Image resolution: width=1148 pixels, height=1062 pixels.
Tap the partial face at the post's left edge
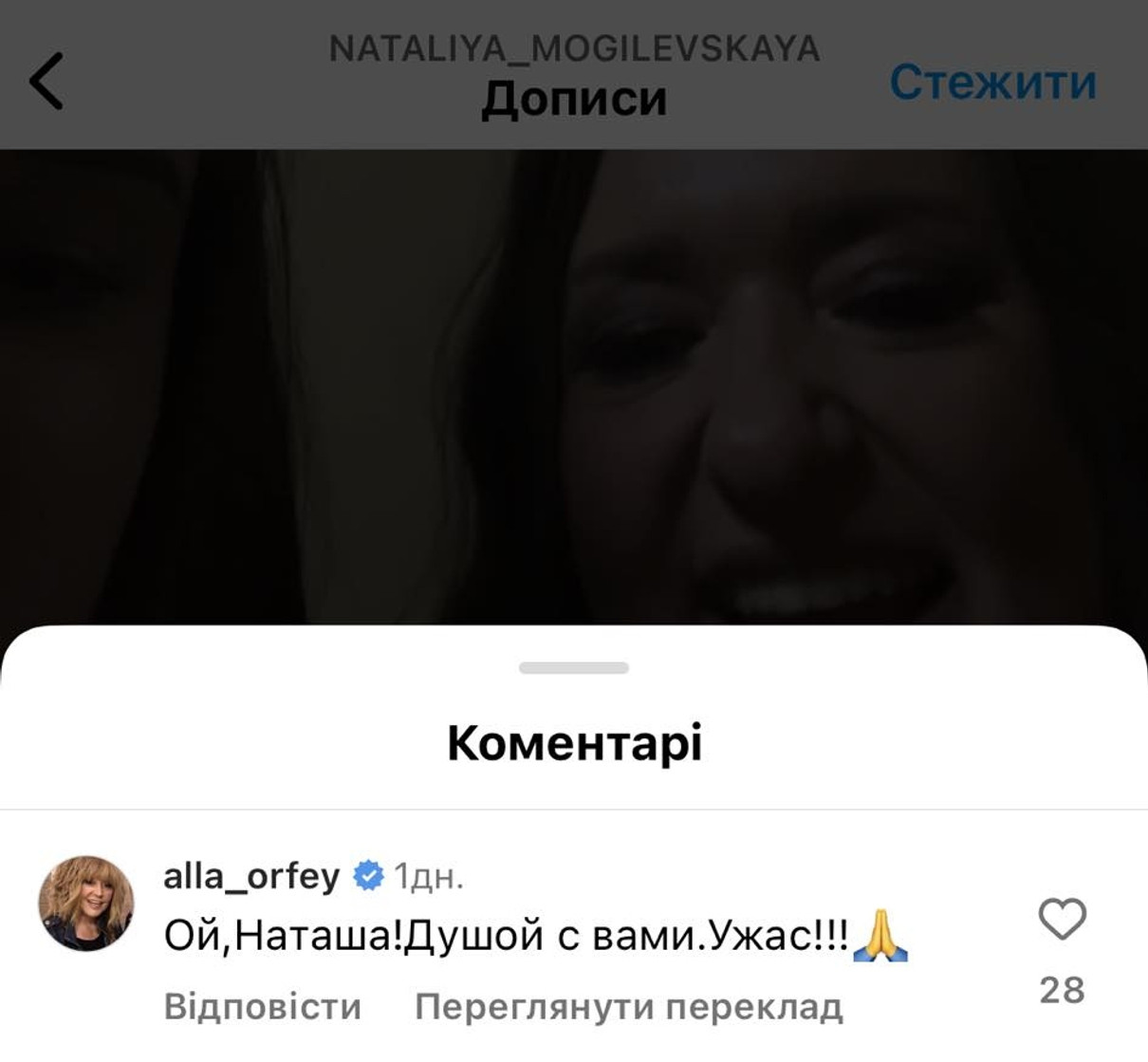point(57,380)
